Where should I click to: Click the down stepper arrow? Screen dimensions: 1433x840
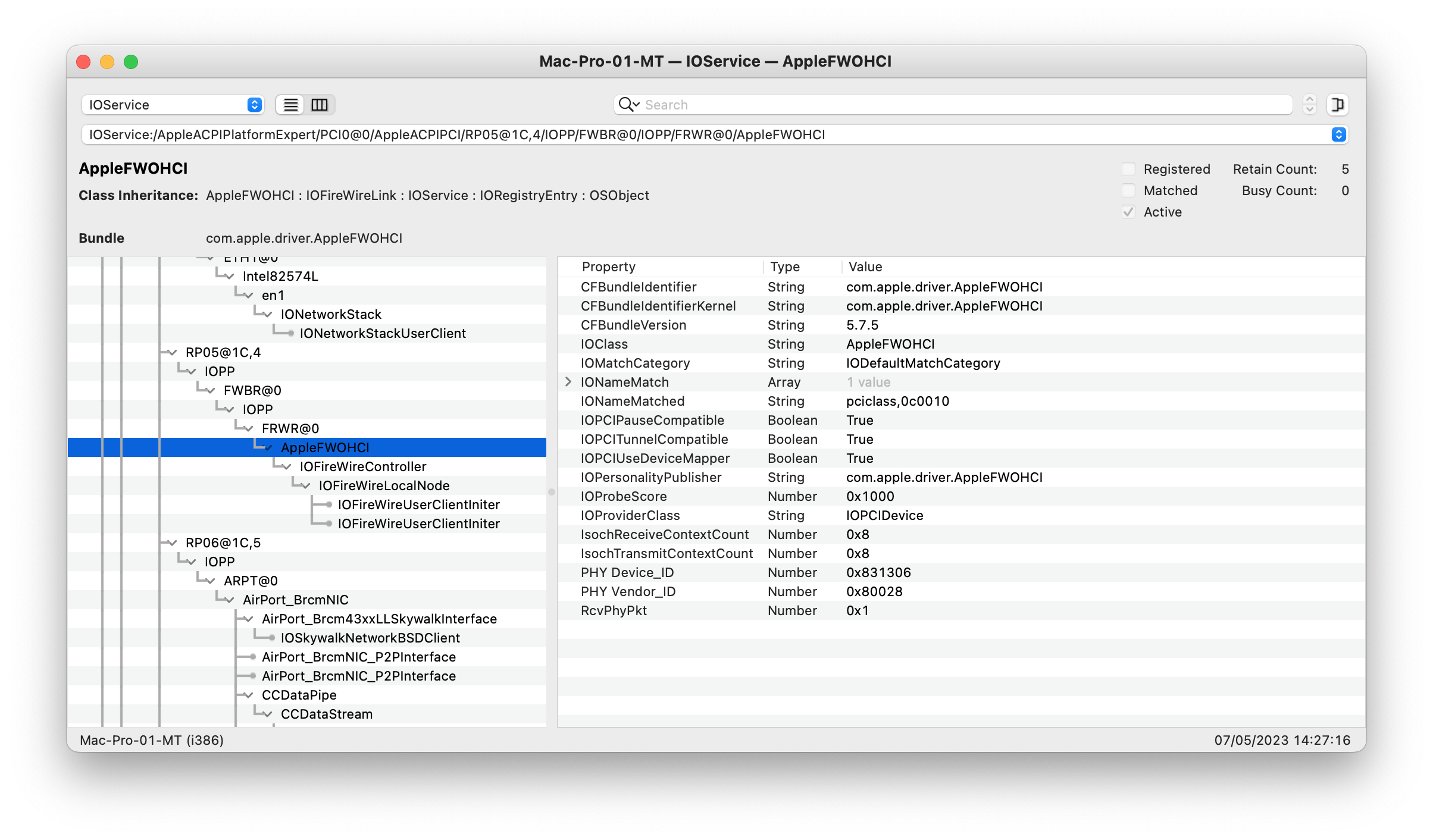1310,109
